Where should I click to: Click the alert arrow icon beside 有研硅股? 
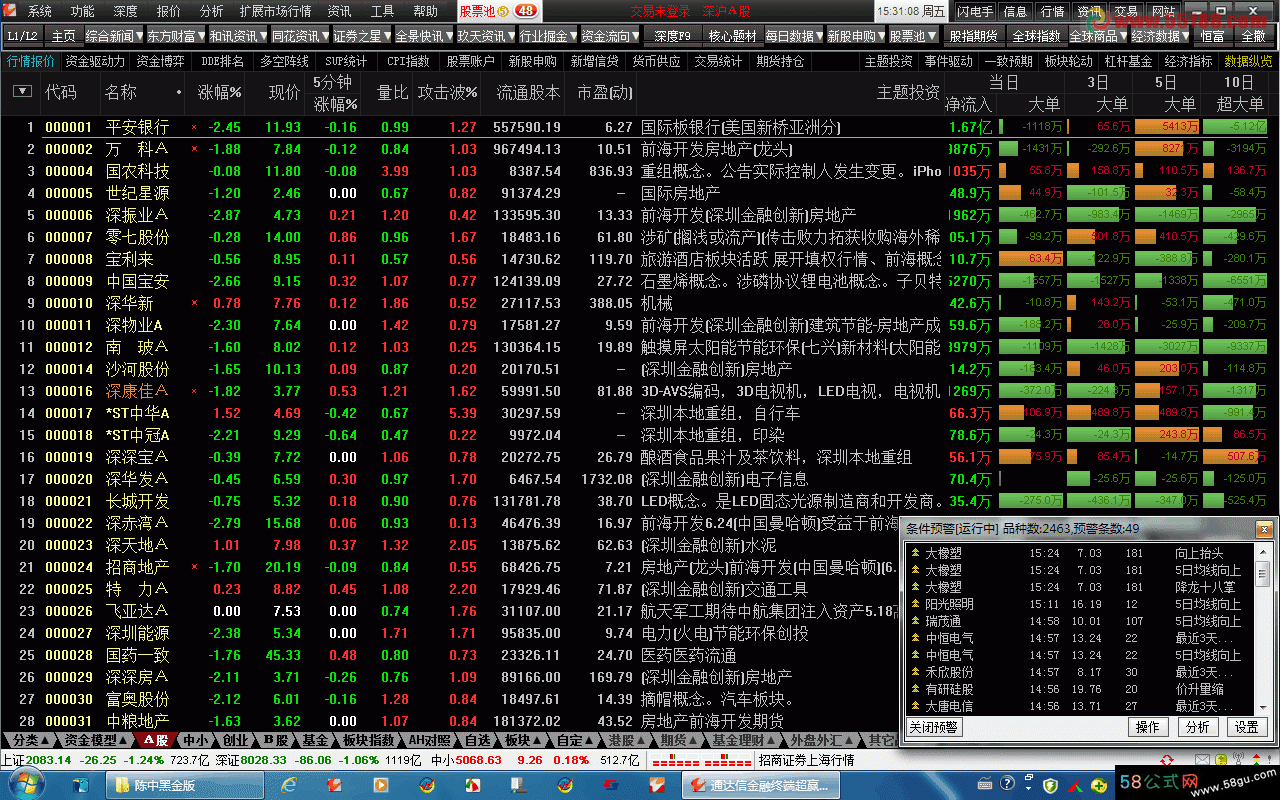[x=915, y=689]
